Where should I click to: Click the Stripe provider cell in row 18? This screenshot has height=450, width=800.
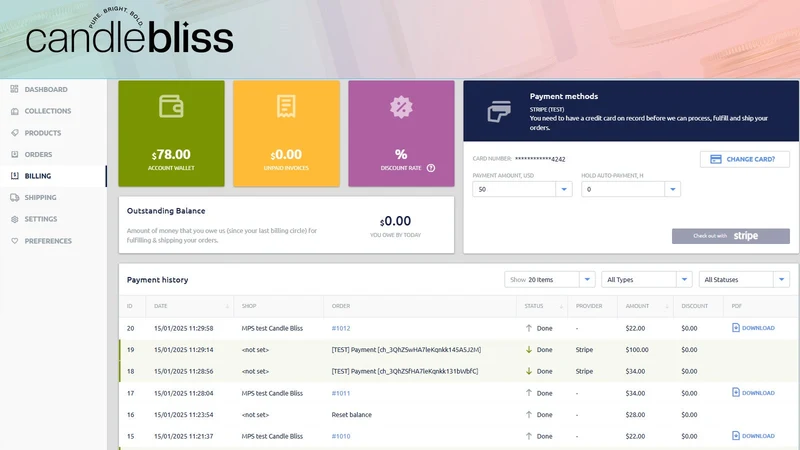pyautogui.click(x=584, y=371)
